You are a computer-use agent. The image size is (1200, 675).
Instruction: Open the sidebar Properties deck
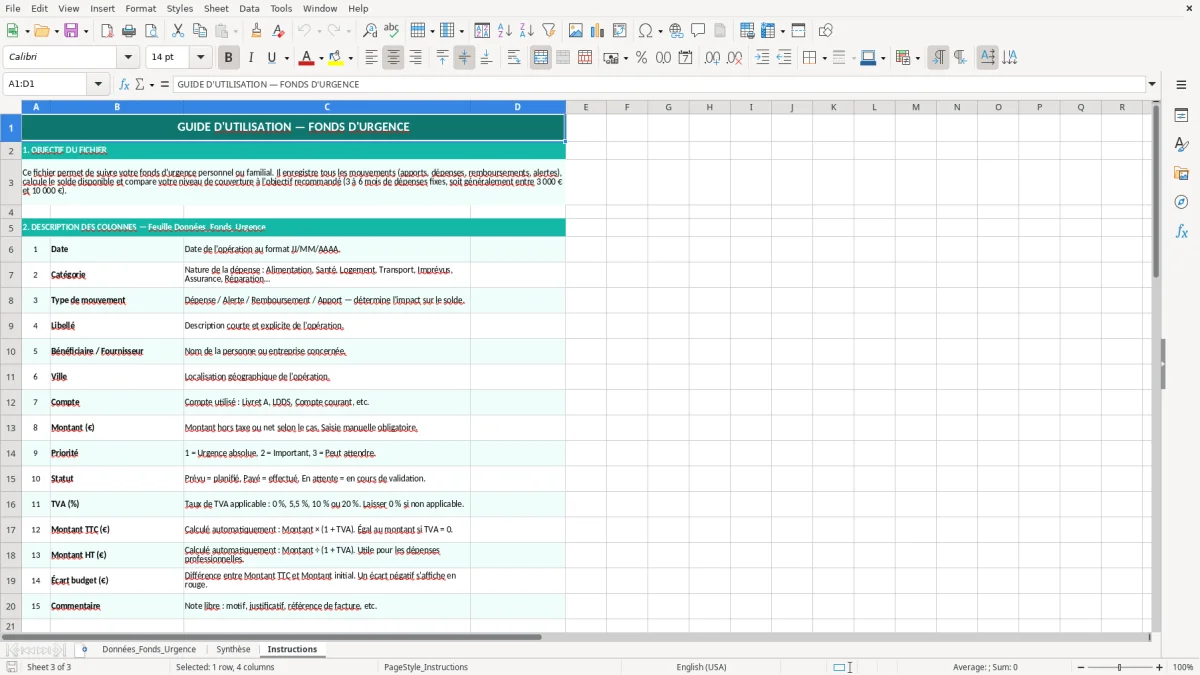(x=1181, y=116)
